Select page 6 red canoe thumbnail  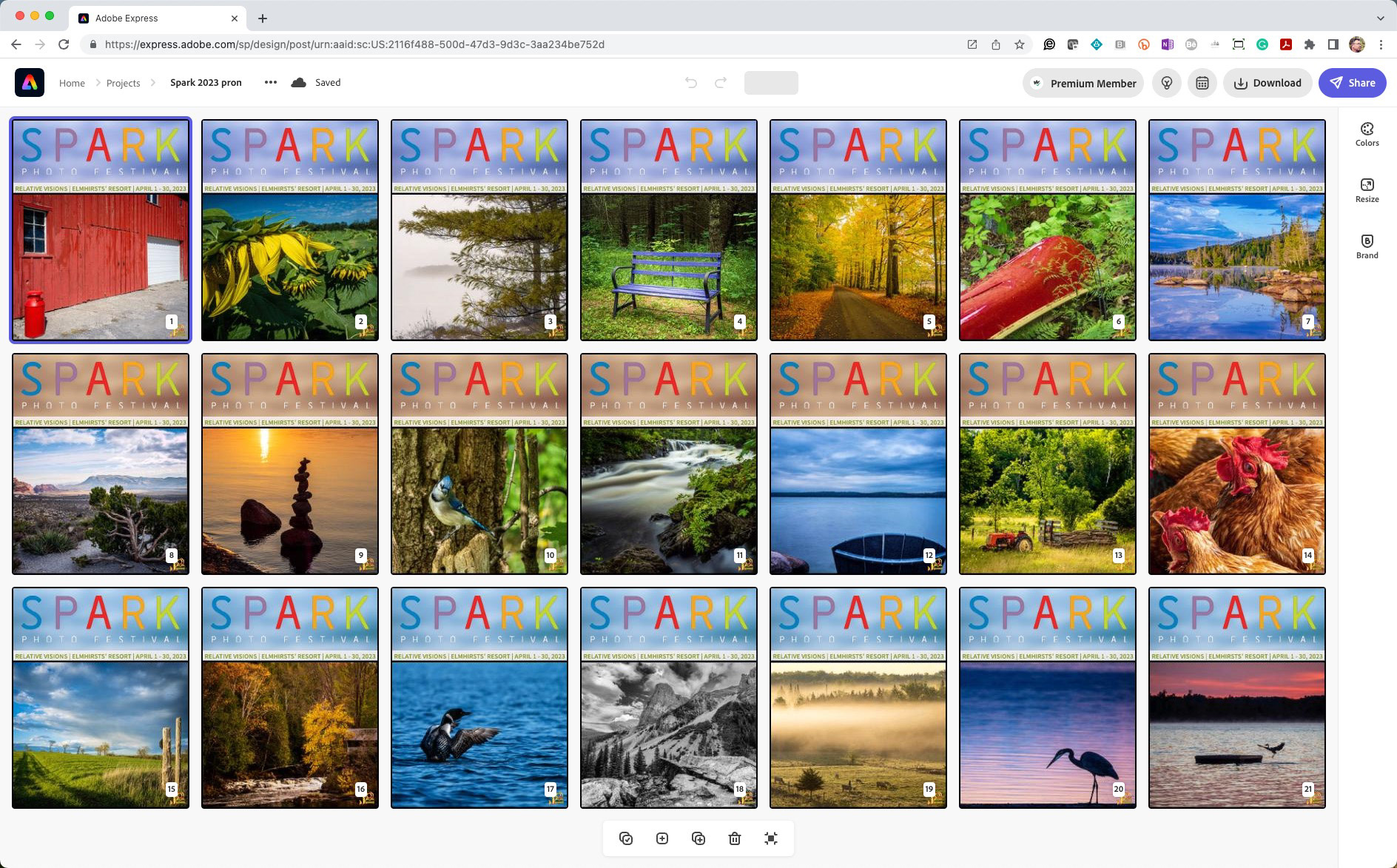(1048, 230)
